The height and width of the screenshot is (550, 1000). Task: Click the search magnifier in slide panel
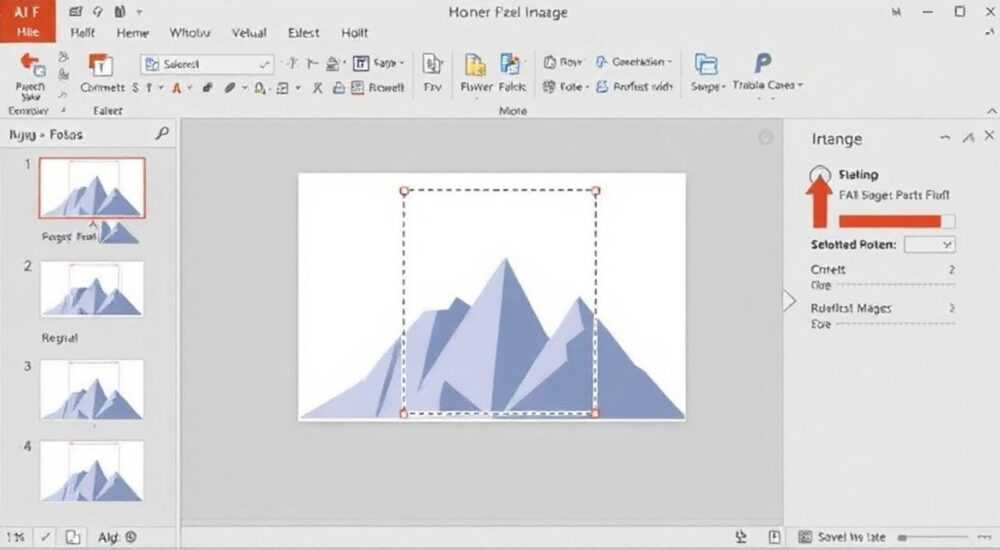click(162, 133)
